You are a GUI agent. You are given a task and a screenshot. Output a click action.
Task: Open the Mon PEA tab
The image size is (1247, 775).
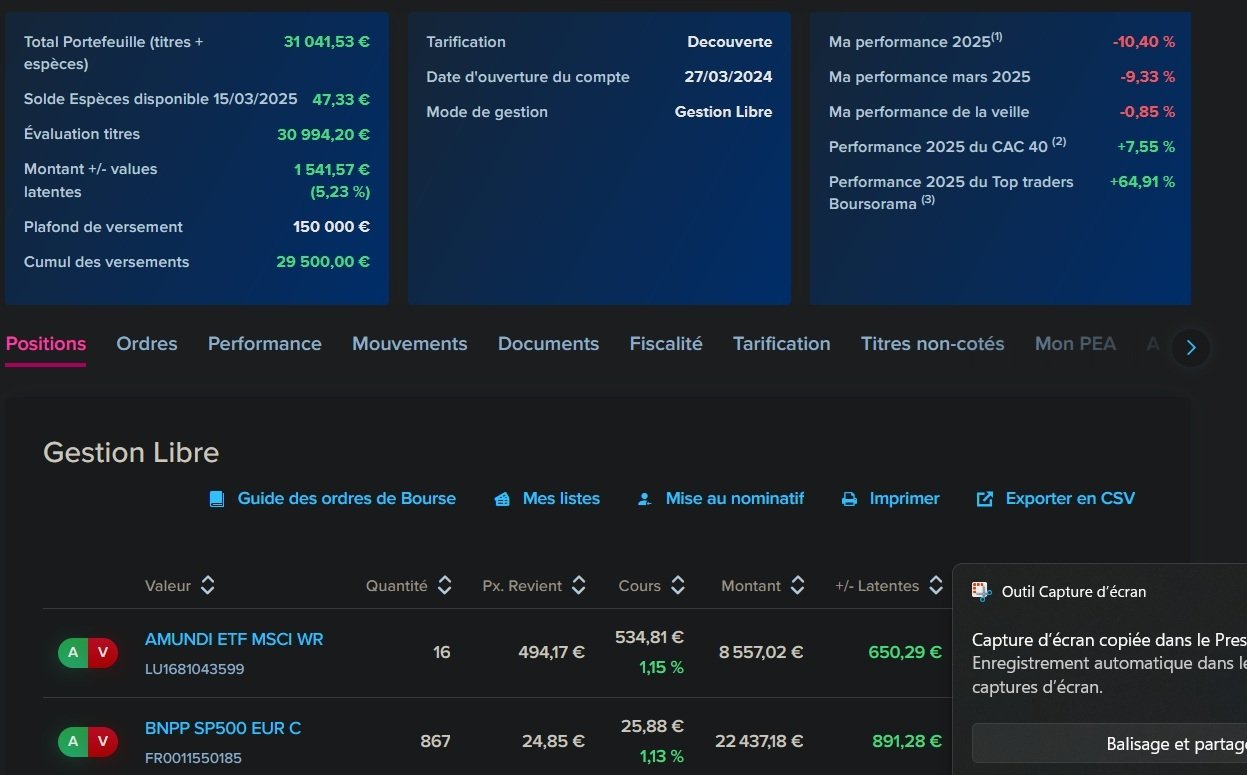coord(1075,344)
